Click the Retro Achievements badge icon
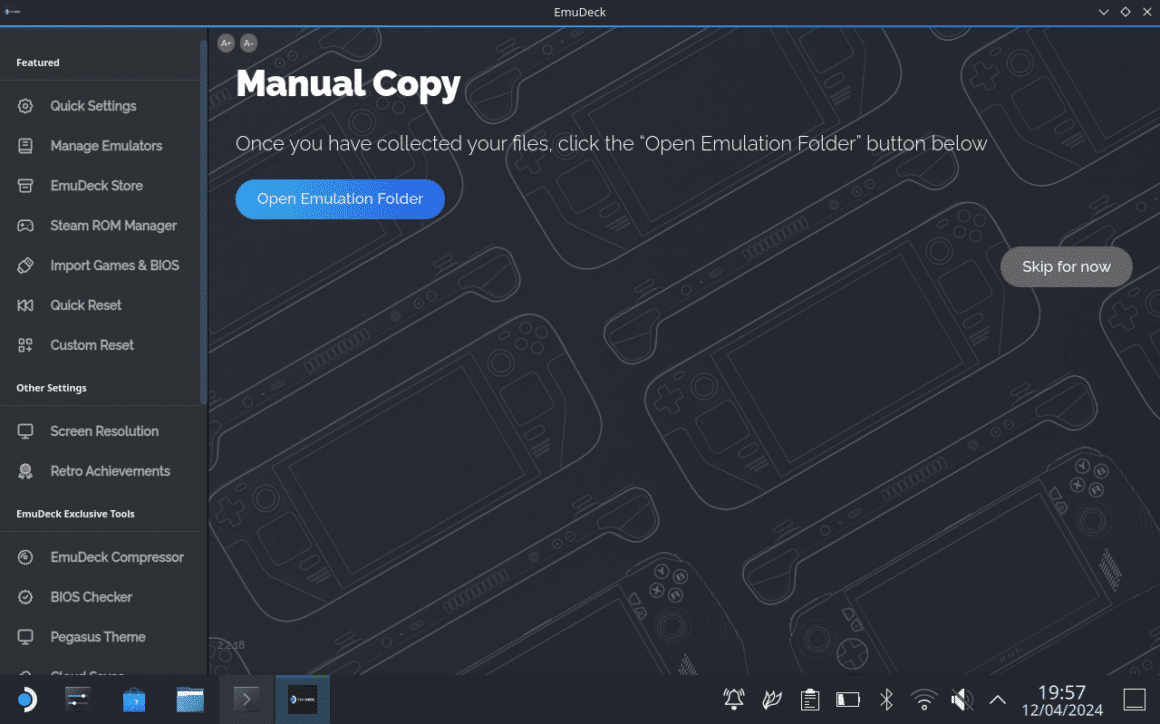Screen dimensions: 1160x724 25,471
